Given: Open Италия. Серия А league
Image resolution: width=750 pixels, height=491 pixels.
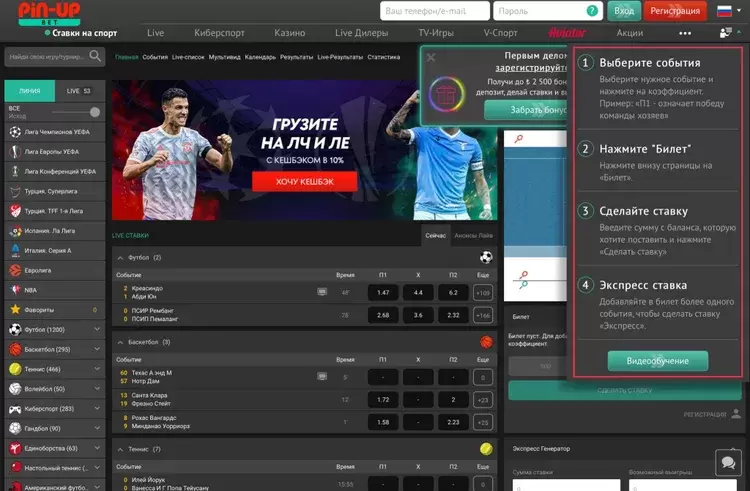Looking at the screenshot, I should click(55, 251).
